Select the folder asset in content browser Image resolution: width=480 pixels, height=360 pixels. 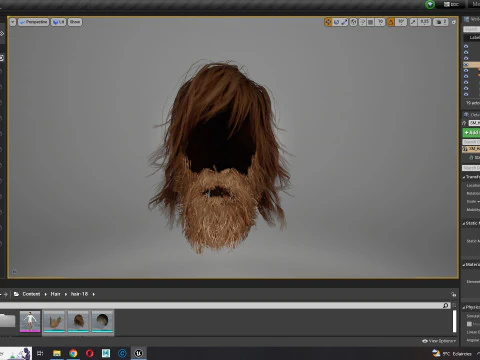pos(7,321)
